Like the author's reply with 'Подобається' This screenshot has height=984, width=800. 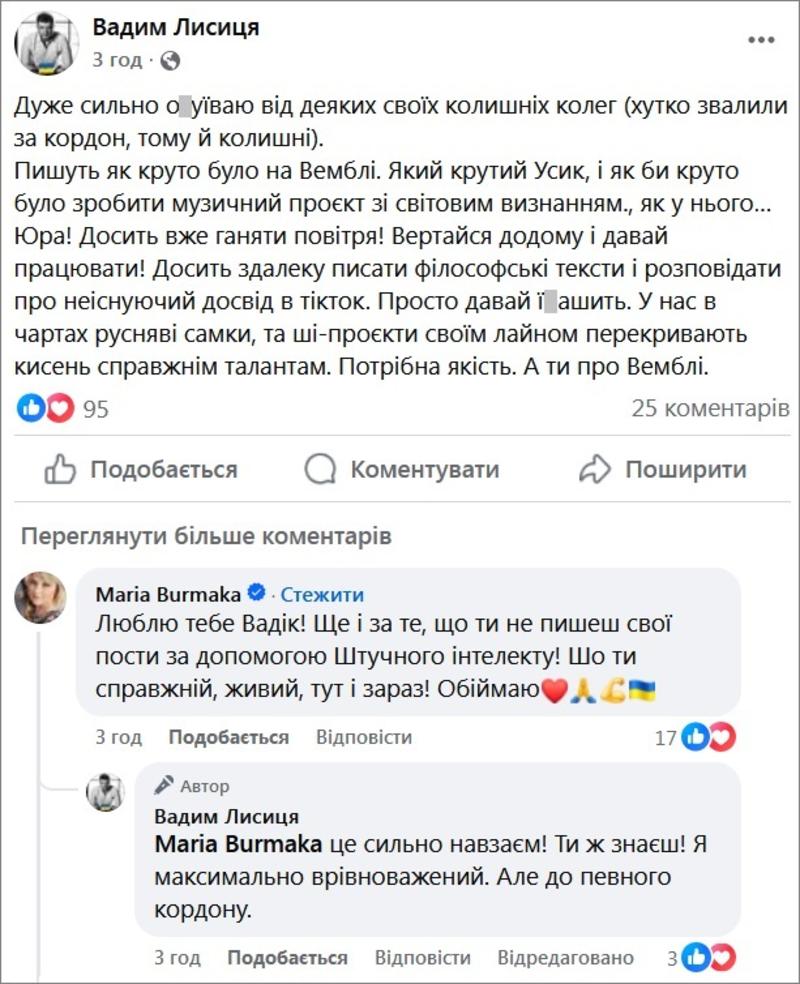click(287, 958)
